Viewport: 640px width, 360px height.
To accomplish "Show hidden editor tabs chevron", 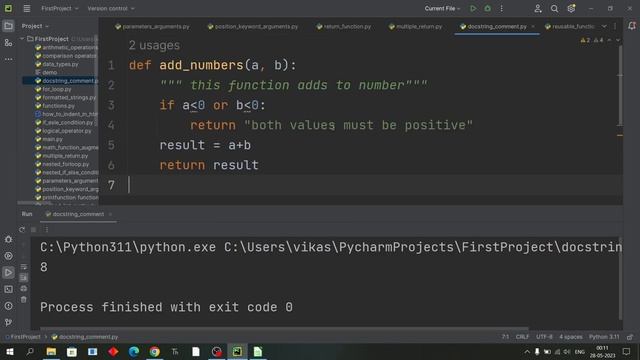I will 604,26.
